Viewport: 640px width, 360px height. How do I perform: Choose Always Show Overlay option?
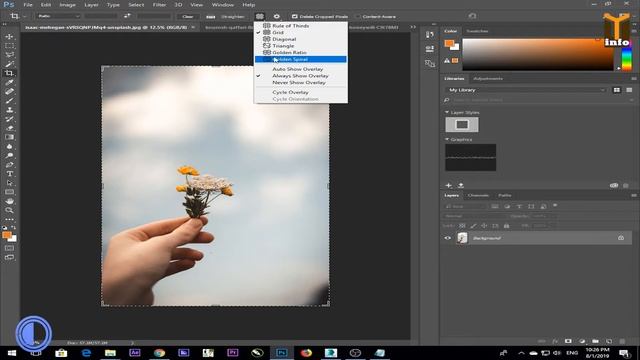point(300,76)
